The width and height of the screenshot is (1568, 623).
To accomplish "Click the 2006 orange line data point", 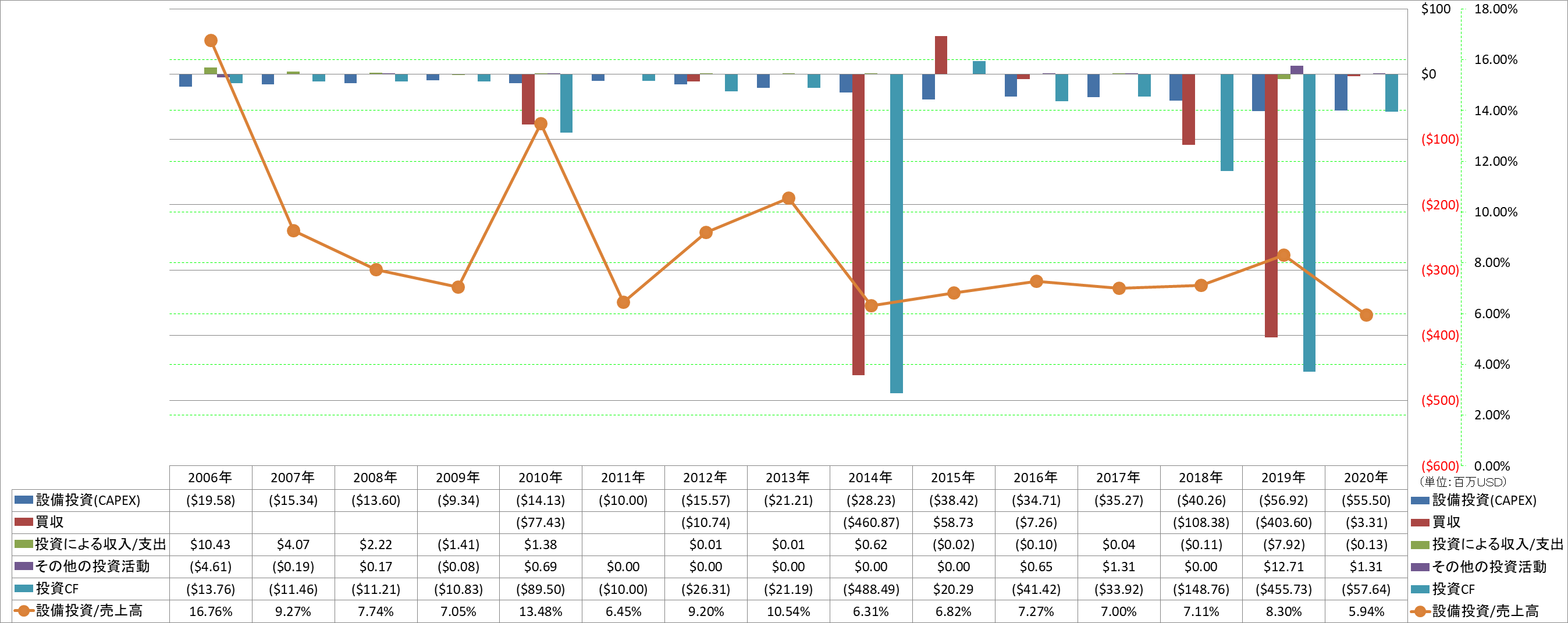I will click(x=211, y=41).
